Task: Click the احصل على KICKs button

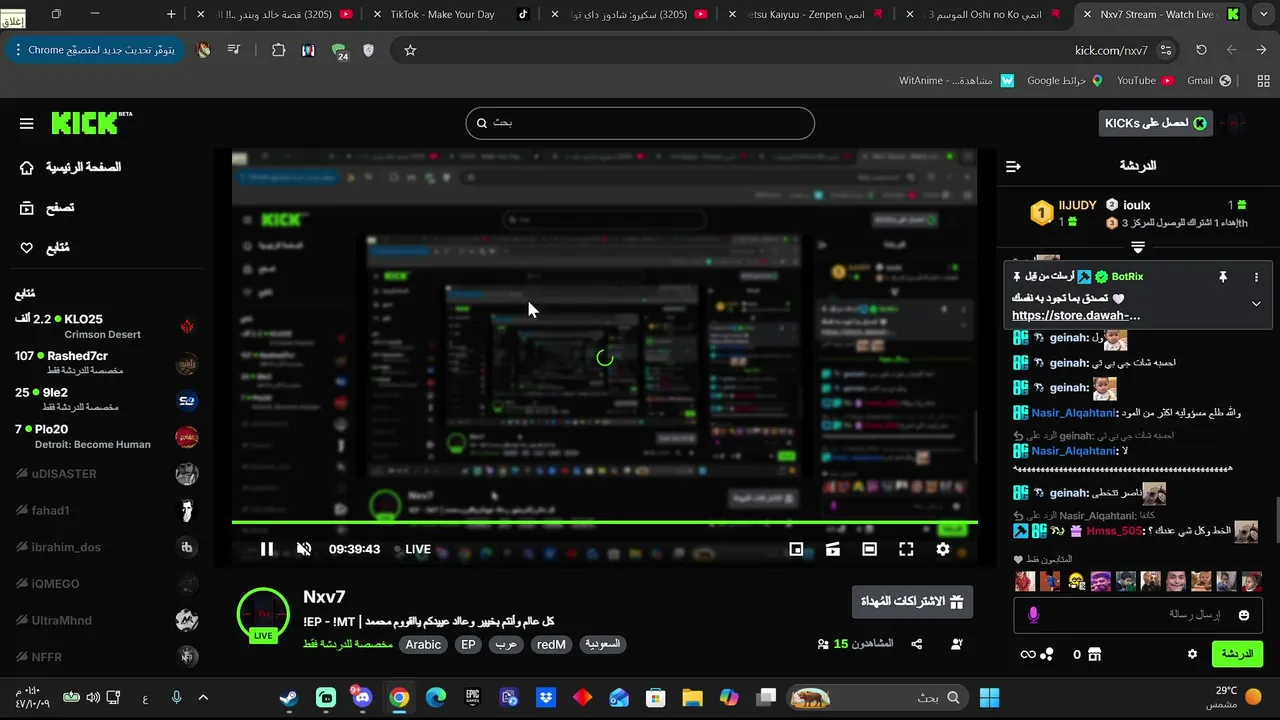Action: [x=1155, y=123]
